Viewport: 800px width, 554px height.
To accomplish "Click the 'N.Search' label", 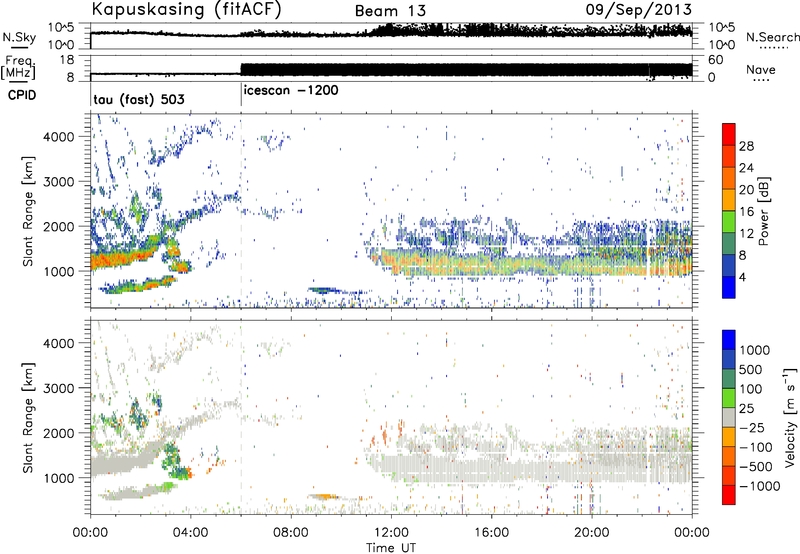I will tap(772, 37).
